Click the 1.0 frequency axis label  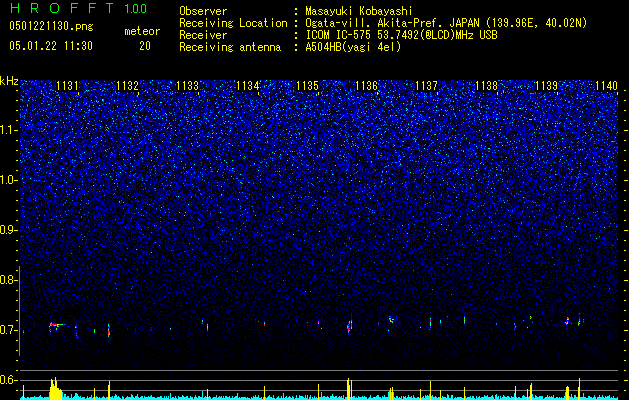[x=8, y=180]
